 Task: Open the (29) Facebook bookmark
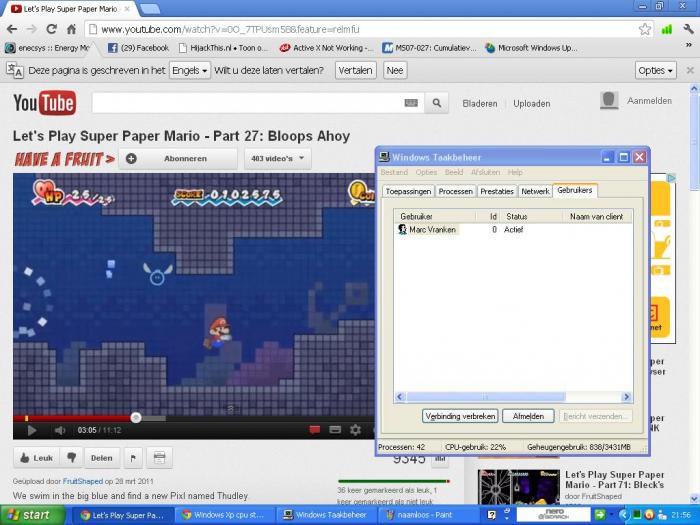pyautogui.click(x=139, y=48)
